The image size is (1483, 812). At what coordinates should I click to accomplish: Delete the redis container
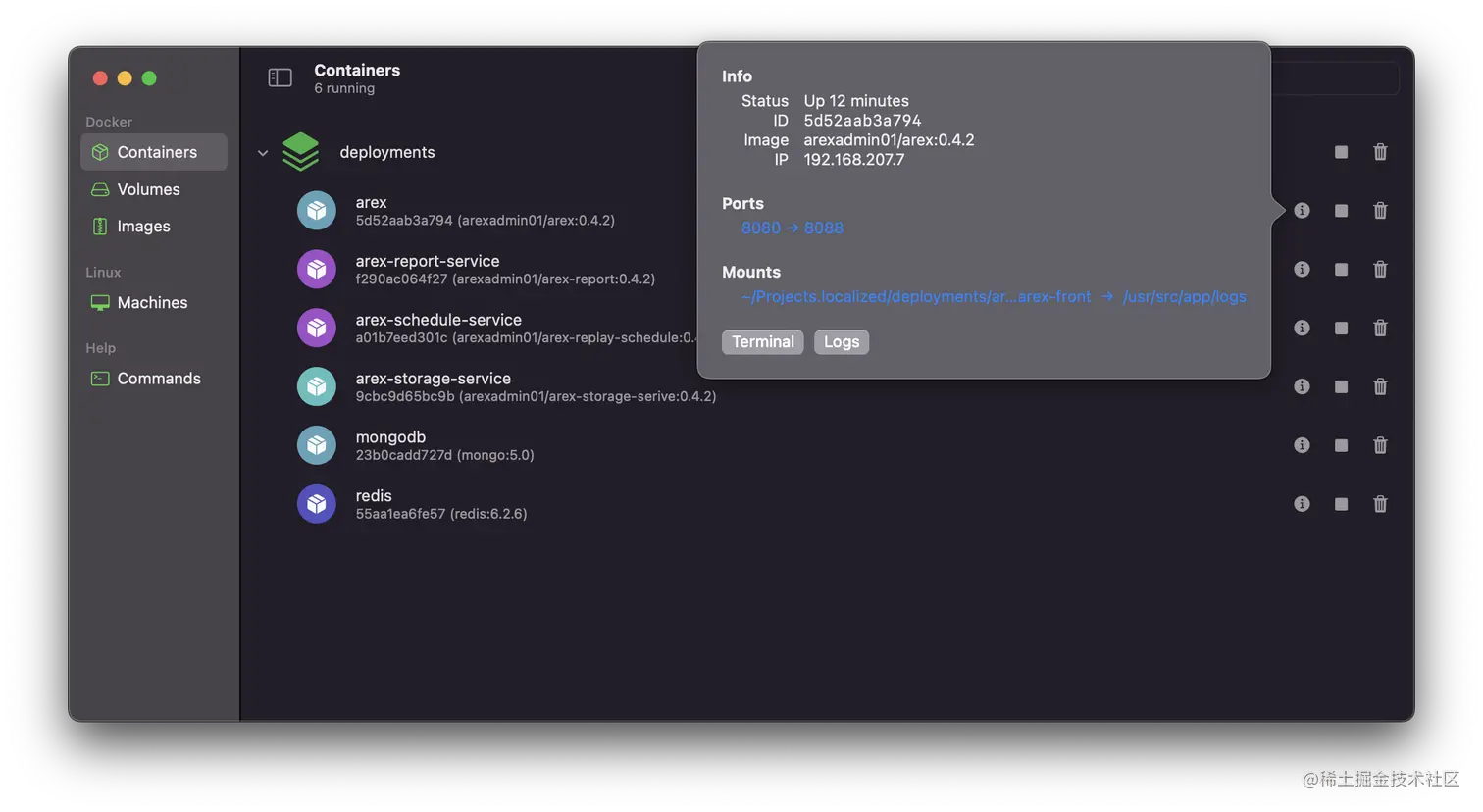tap(1380, 505)
